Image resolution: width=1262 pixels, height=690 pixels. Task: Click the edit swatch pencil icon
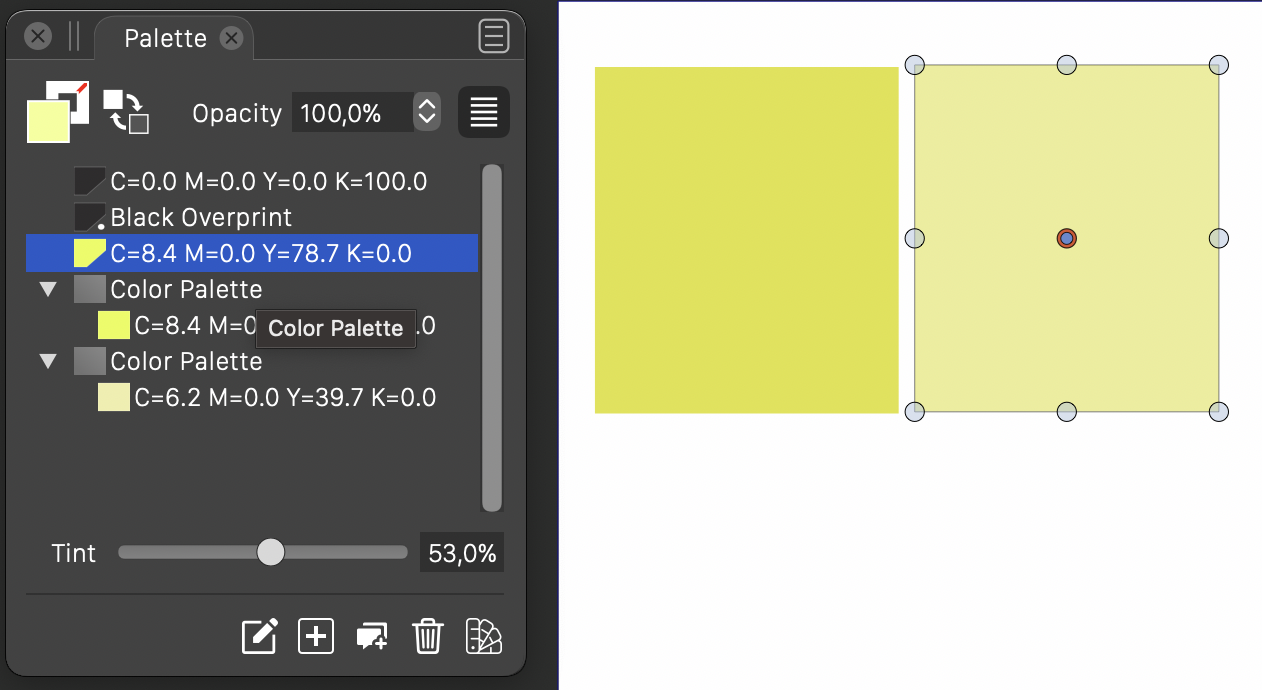point(260,636)
